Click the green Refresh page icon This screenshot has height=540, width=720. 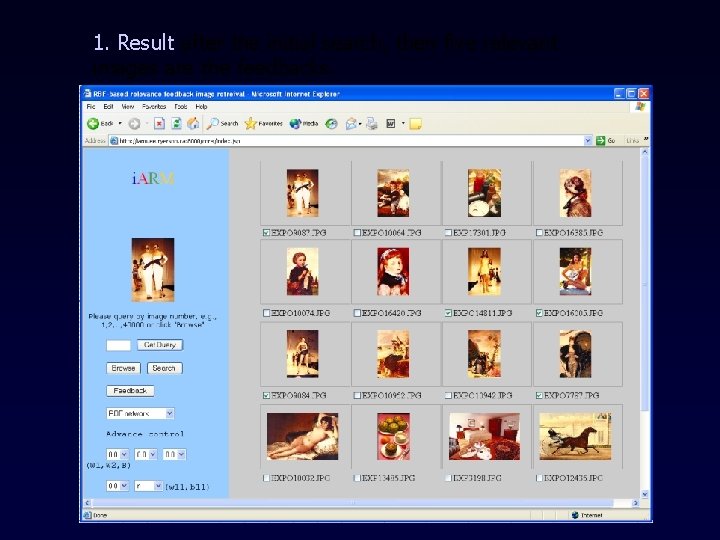click(x=176, y=124)
